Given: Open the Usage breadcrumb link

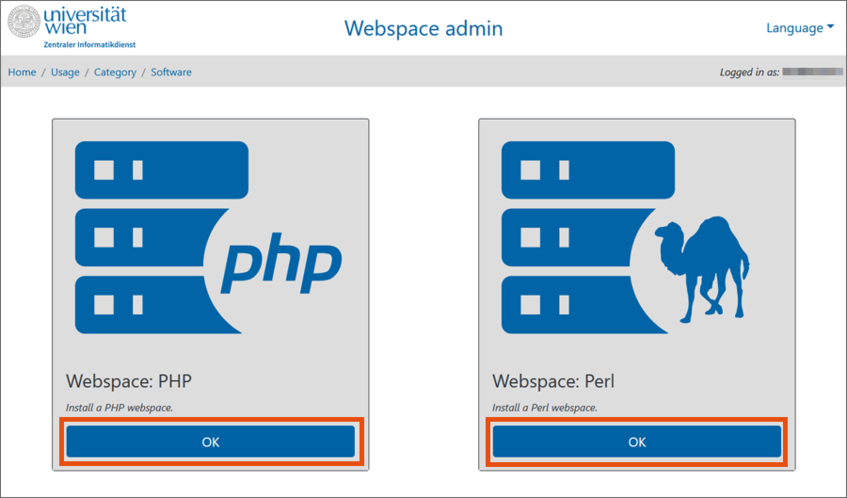Looking at the screenshot, I should click(x=65, y=72).
